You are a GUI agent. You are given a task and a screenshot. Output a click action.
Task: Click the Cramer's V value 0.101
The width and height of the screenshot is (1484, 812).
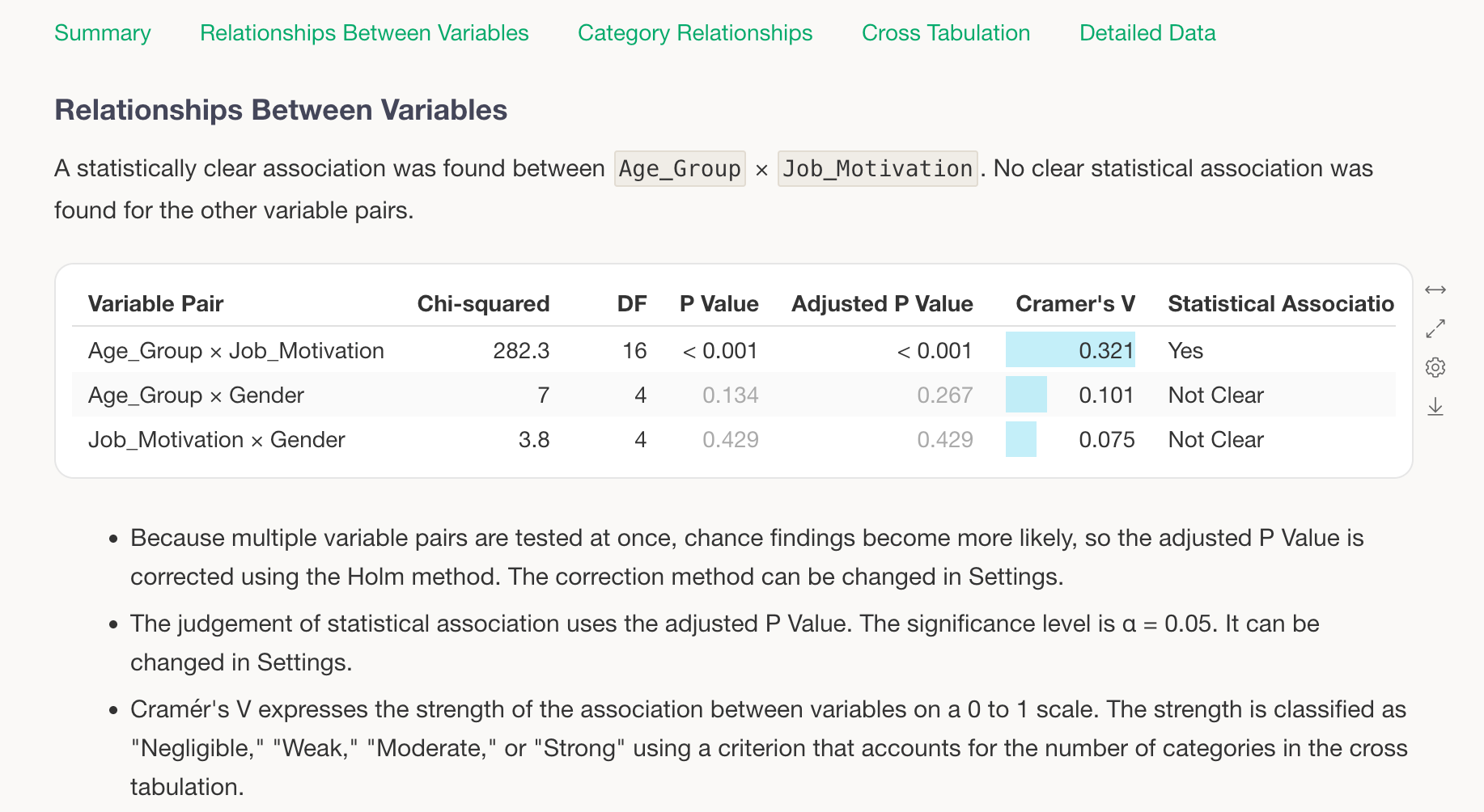pyautogui.click(x=1106, y=395)
